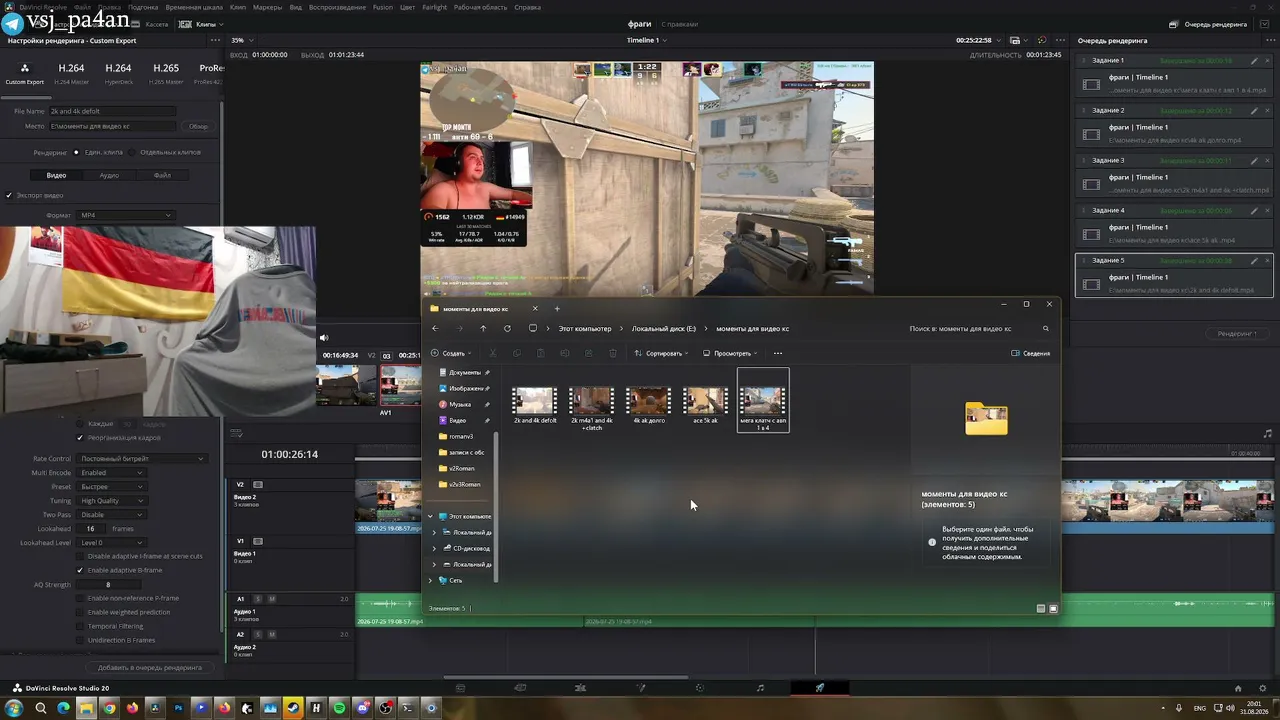Open the Fairlight page music-note icon
Screen dimensions: 1280x720
pos(760,688)
